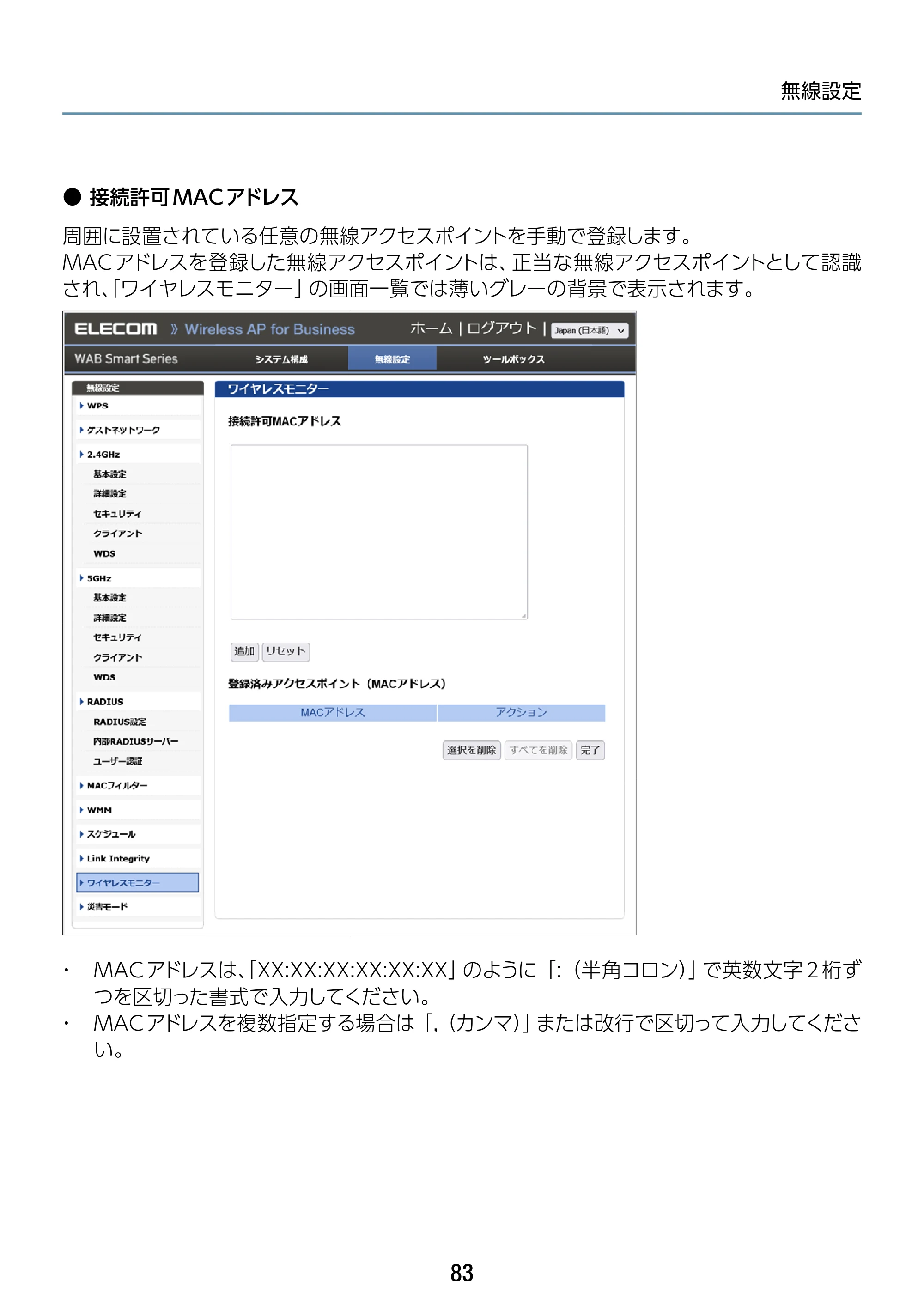Select Link Integrity in sidebar

pyautogui.click(x=138, y=858)
